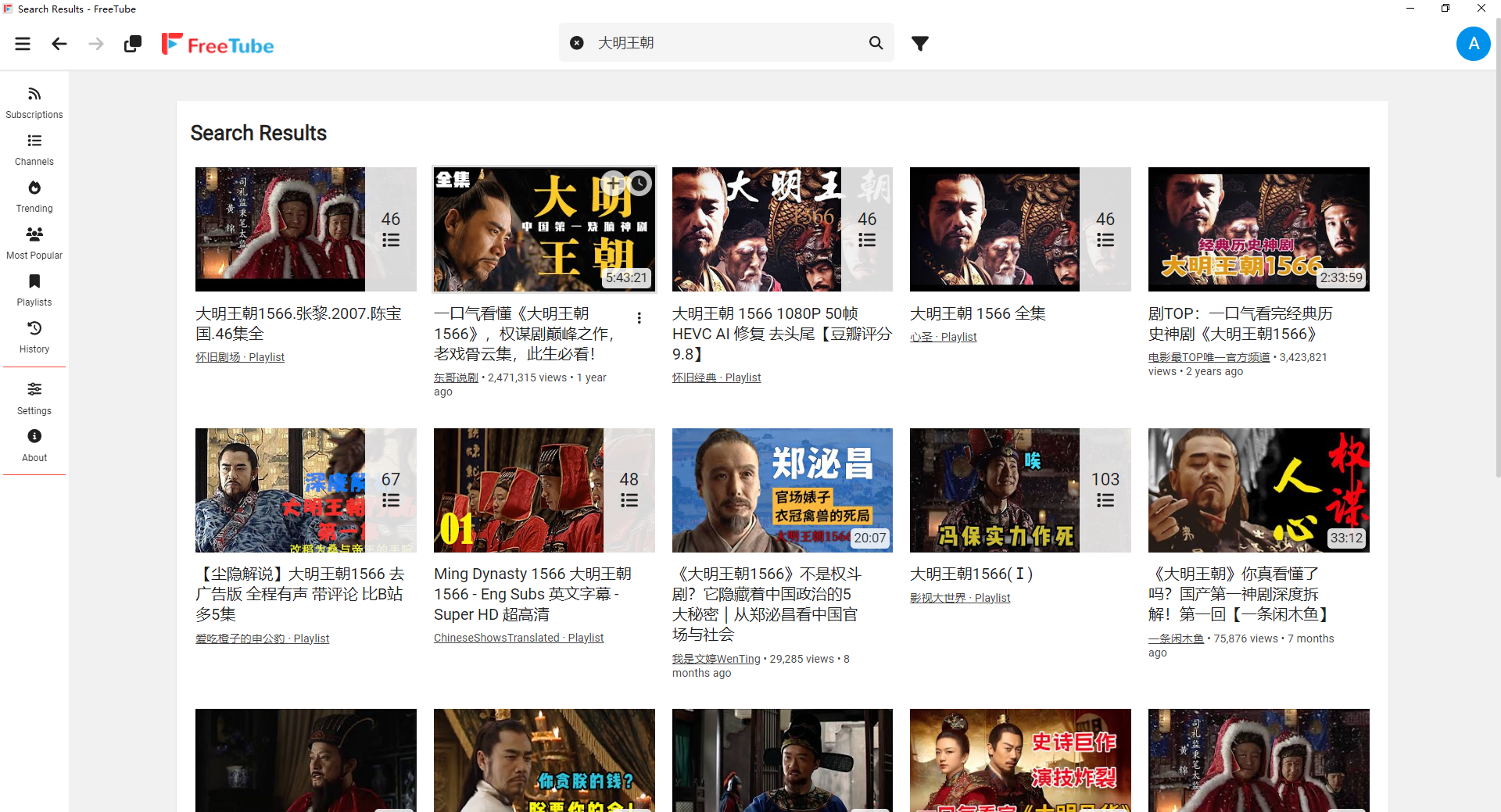The width and height of the screenshot is (1501, 812).
Task: Play the 33:12 权谋人心 video thumbnail
Action: 1259,490
